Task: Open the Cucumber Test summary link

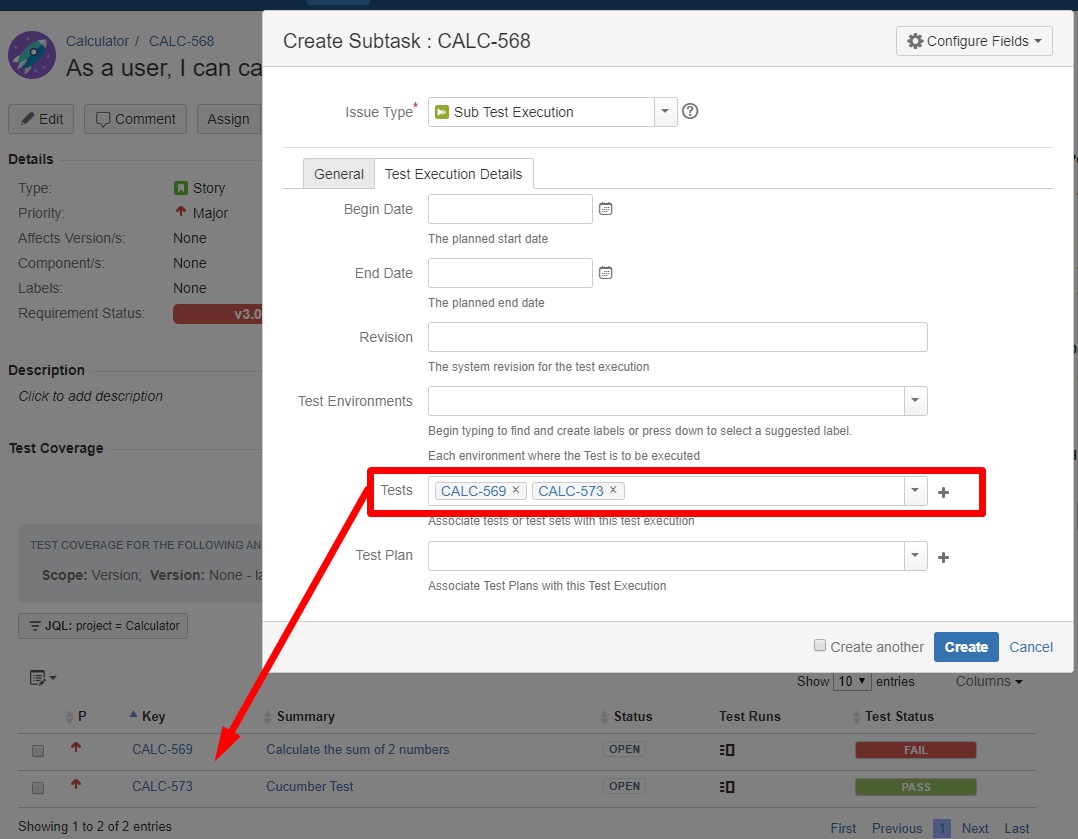Action: (x=309, y=787)
